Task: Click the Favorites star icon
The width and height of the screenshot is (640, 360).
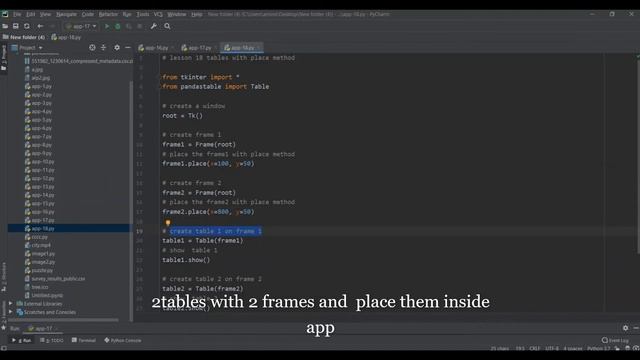Action: tap(4, 328)
